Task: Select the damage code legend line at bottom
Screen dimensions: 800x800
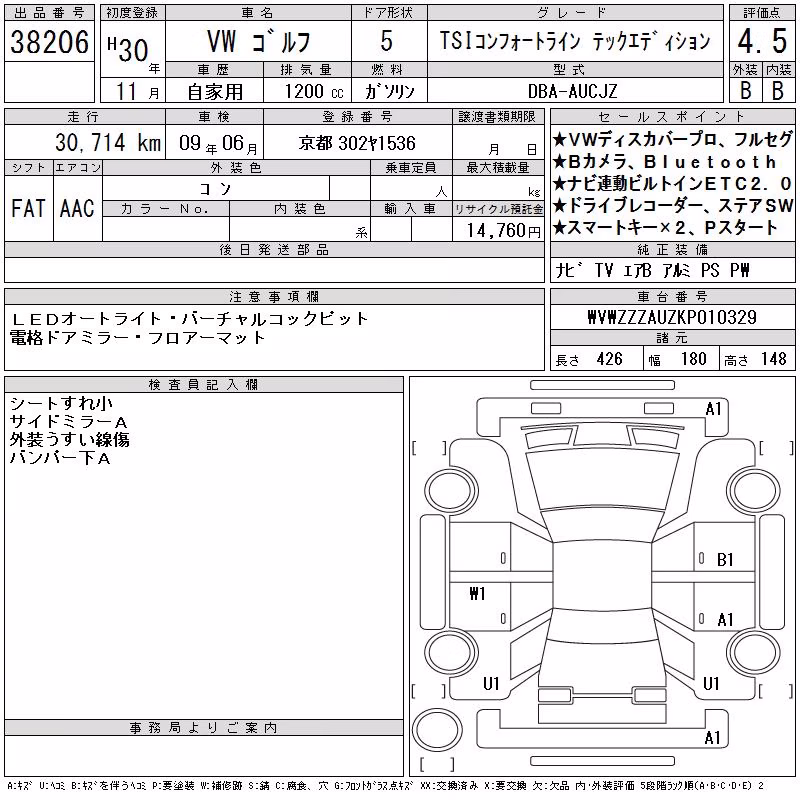Action: [x=386, y=786]
